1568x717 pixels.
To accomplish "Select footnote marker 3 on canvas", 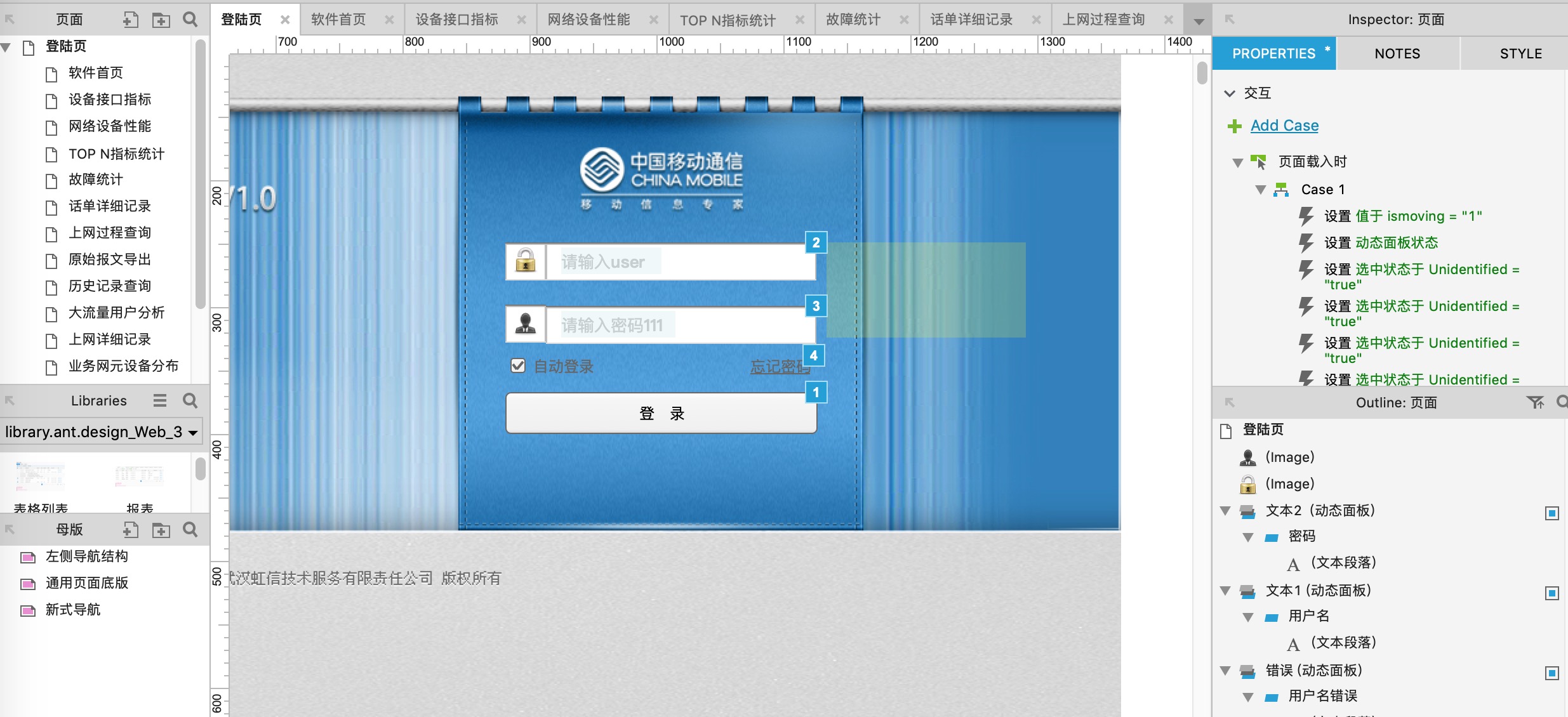I will [x=816, y=306].
